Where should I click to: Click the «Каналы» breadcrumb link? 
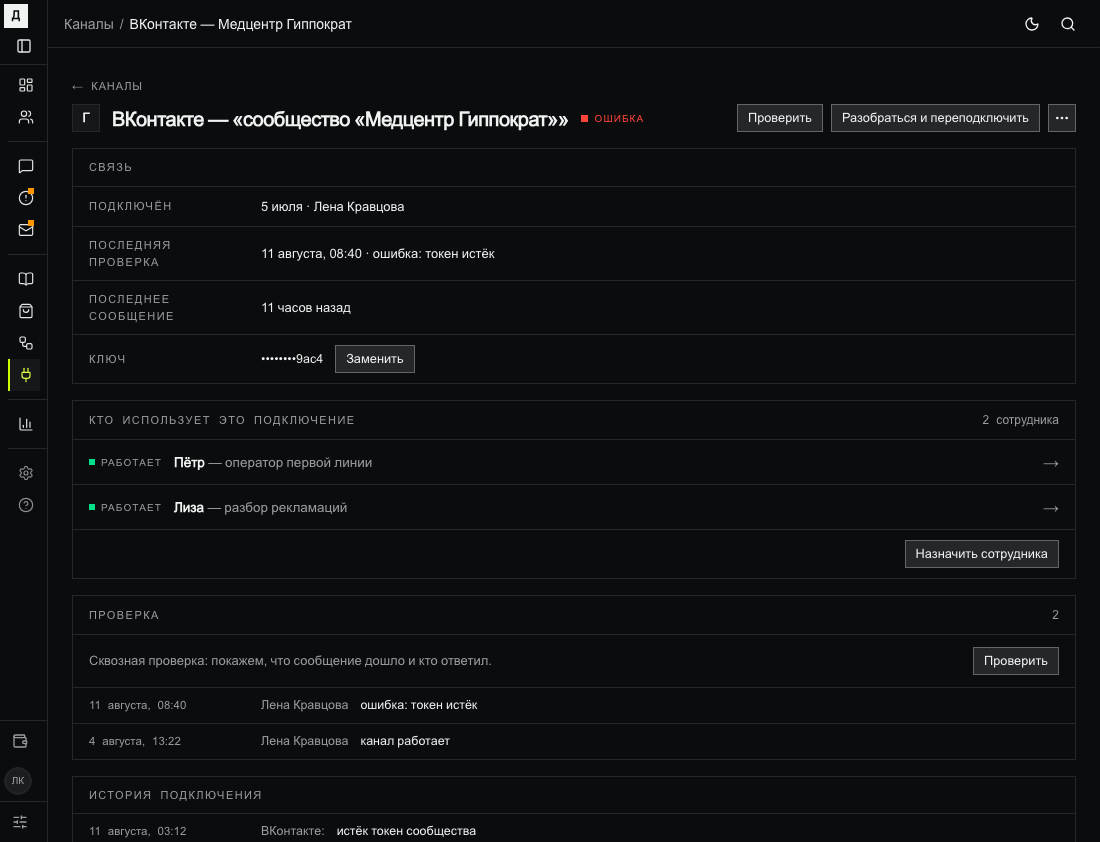(x=88, y=24)
